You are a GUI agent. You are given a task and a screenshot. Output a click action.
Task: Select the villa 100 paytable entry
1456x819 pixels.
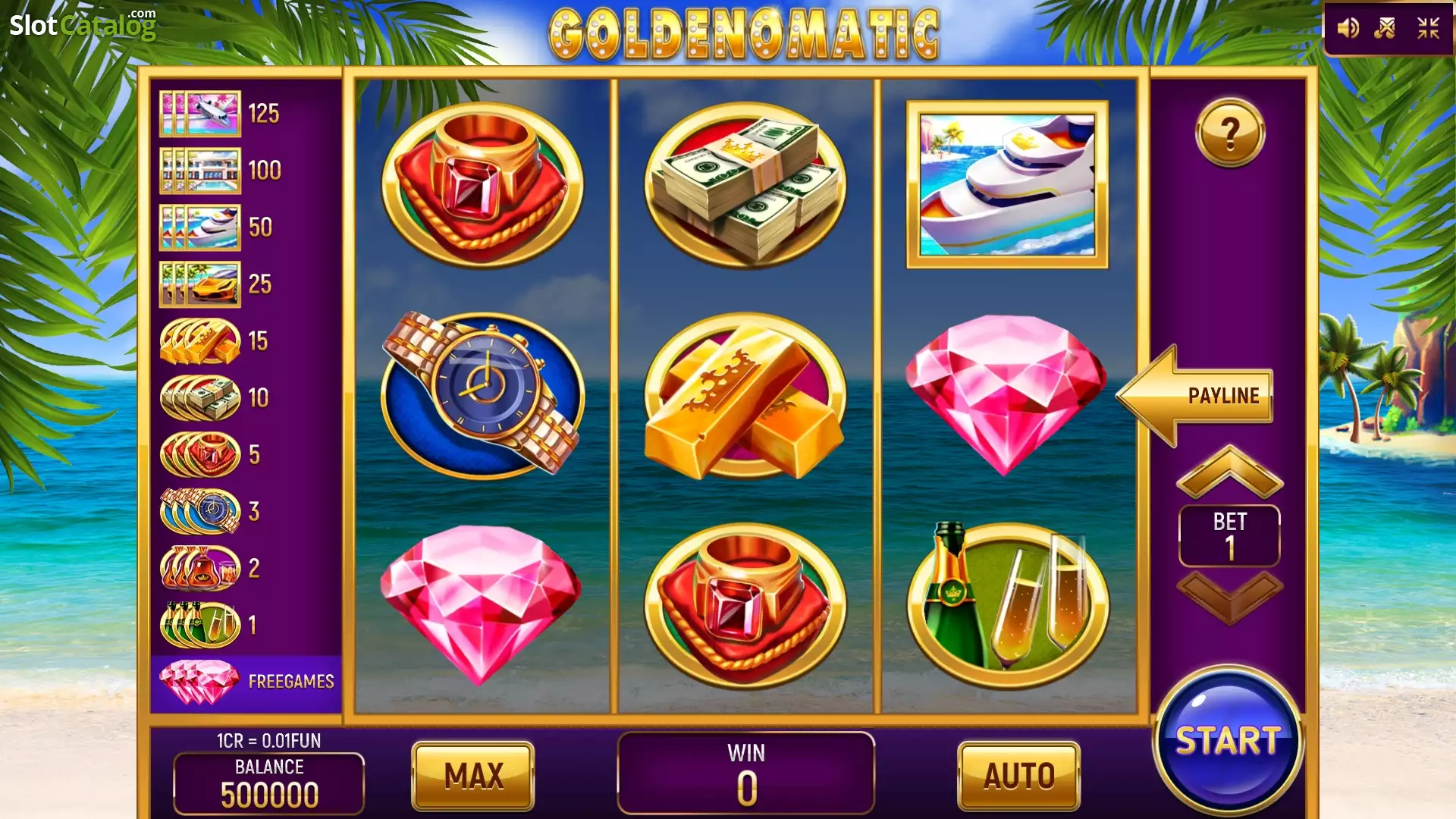(x=220, y=171)
